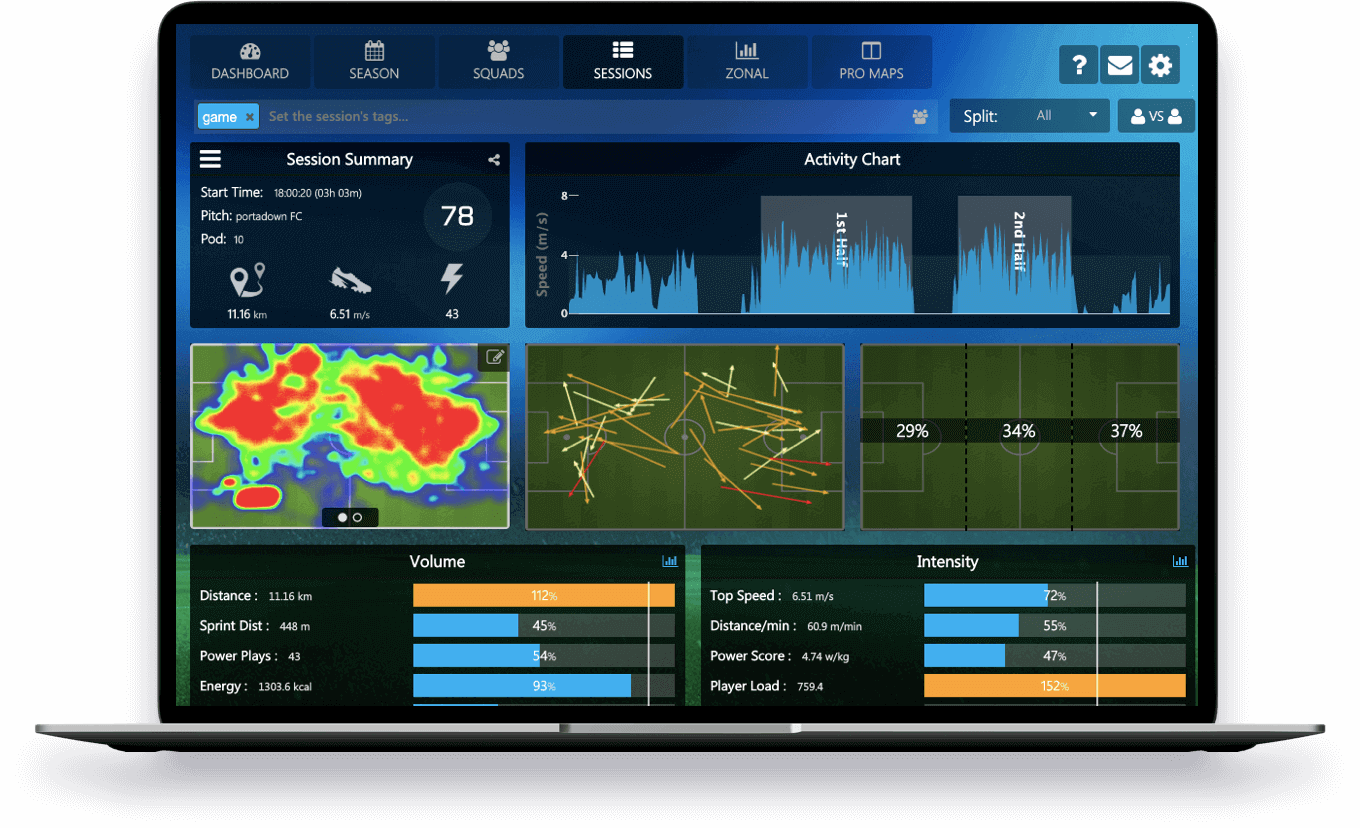Click the Distance 112% bar
1360x828 pixels.
coord(544,596)
